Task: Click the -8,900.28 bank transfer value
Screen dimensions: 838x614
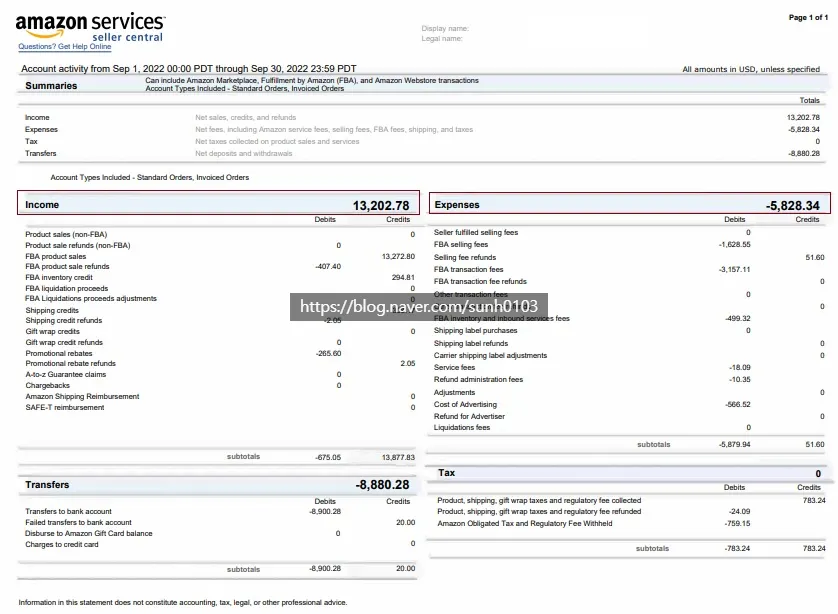Action: pyautogui.click(x=325, y=512)
